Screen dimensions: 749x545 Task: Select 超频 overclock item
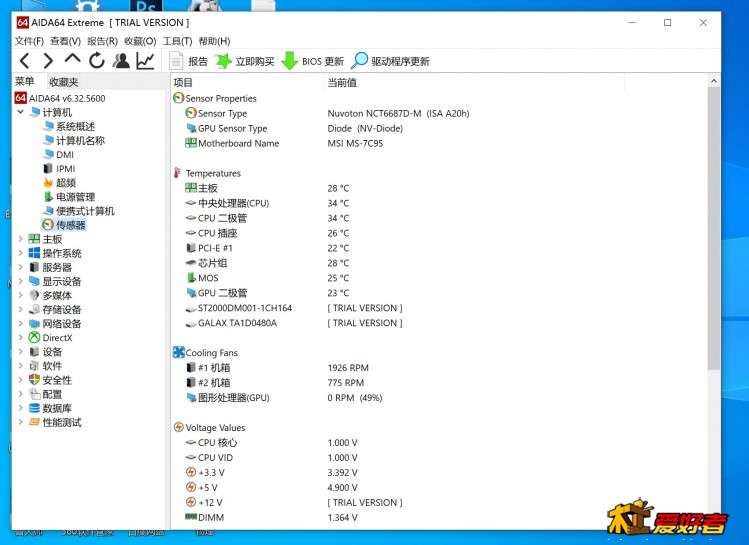(60, 183)
